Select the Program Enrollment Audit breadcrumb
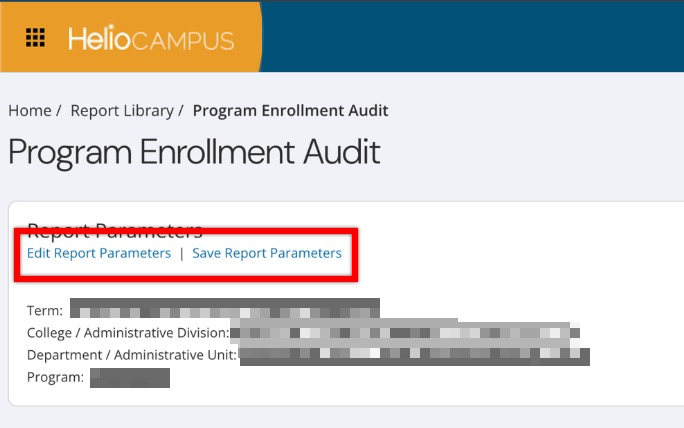The image size is (684, 428). (290, 111)
